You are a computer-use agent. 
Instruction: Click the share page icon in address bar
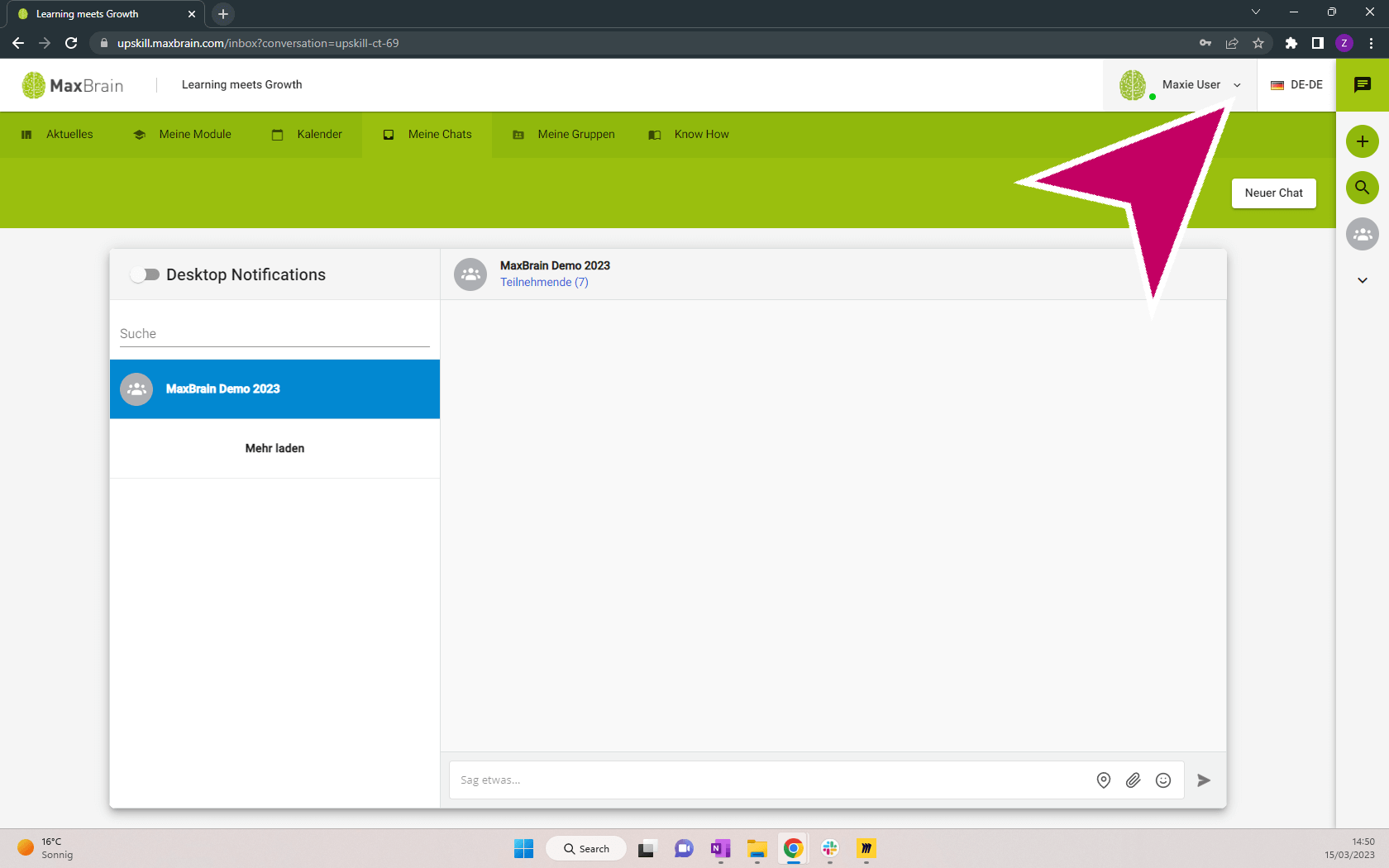pyautogui.click(x=1232, y=43)
